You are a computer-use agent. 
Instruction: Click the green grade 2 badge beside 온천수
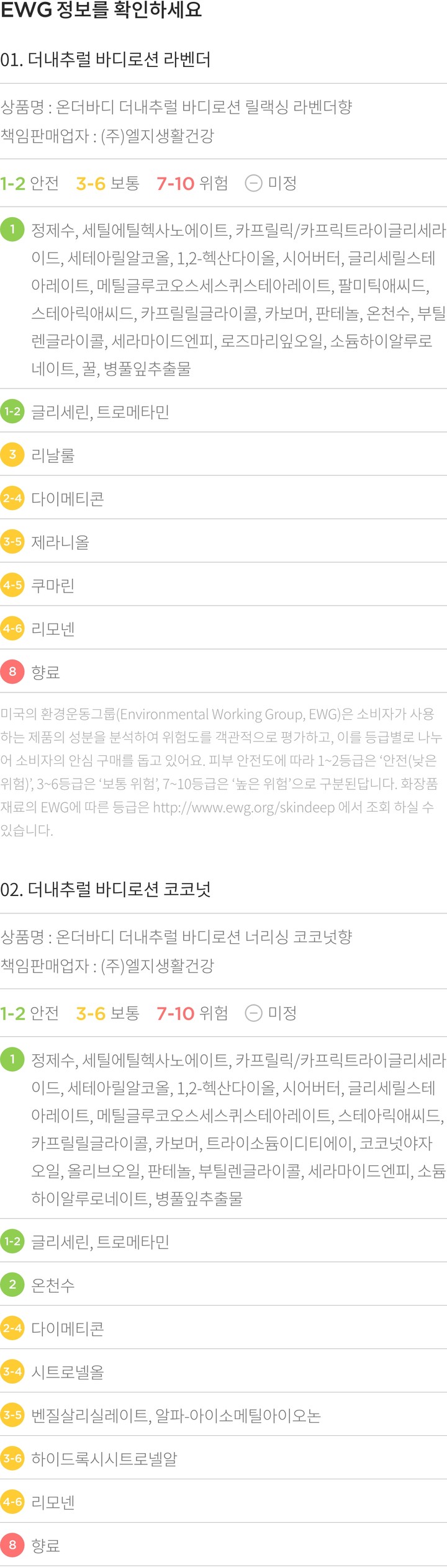click(12, 1284)
